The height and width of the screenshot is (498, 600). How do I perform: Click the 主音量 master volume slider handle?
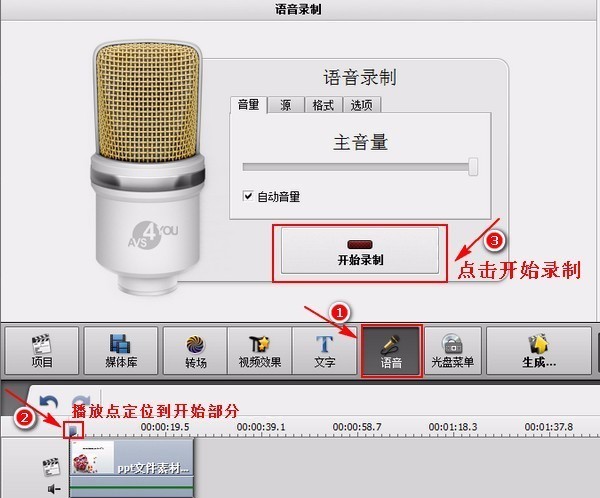click(x=473, y=167)
